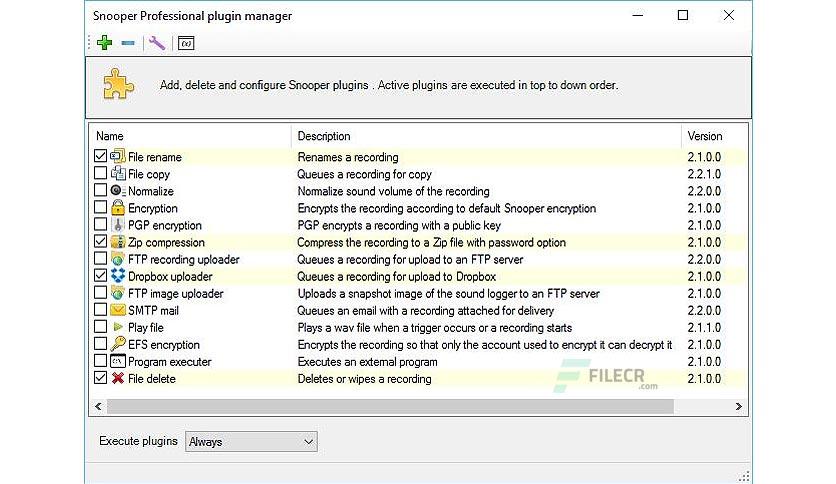Uncheck the File rename plugin checkbox
This screenshot has width=836, height=484.
[x=100, y=156]
